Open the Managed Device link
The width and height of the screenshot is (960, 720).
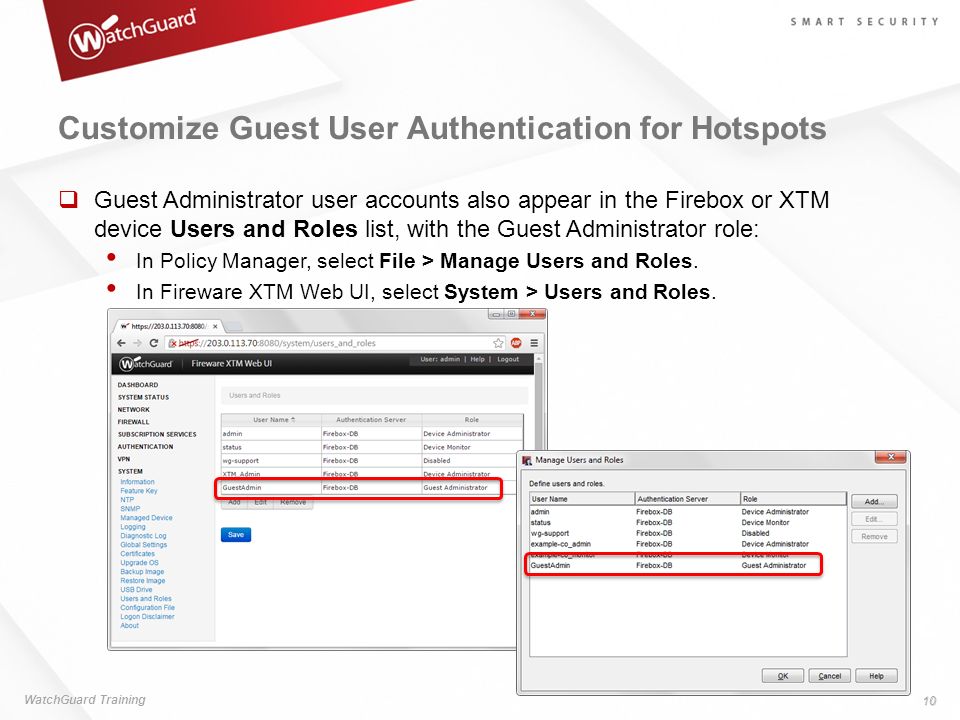pos(146,518)
